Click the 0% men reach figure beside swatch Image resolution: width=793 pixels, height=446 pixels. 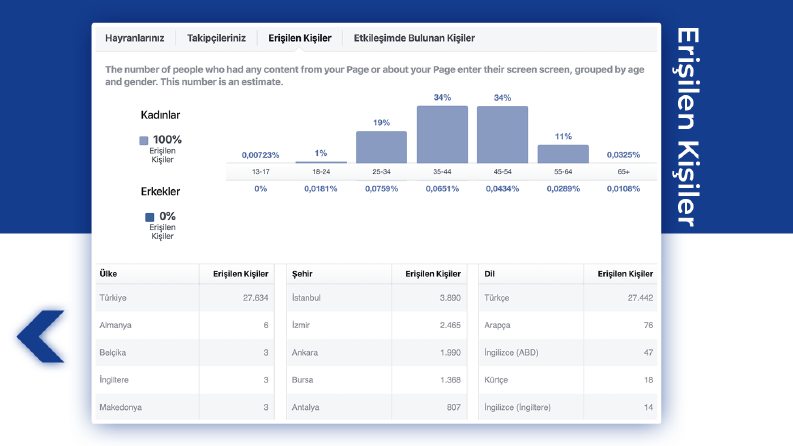coord(167,216)
